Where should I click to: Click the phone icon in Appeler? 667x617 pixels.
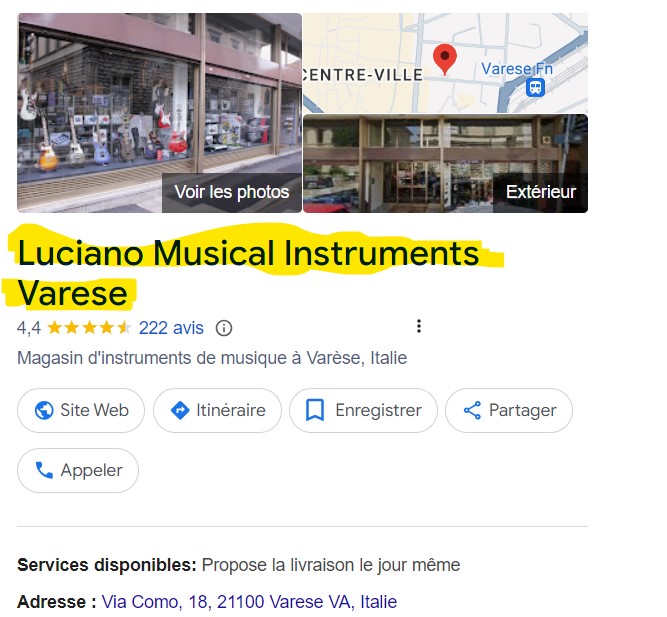44,470
